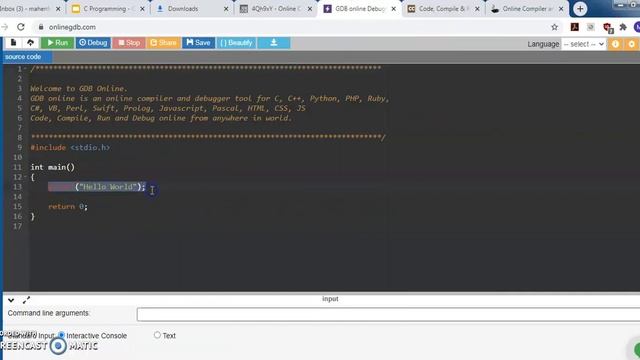Click the comment line starting "Code, Compile, Run"
Viewport: 640px width, 360px height.
(x=161, y=118)
